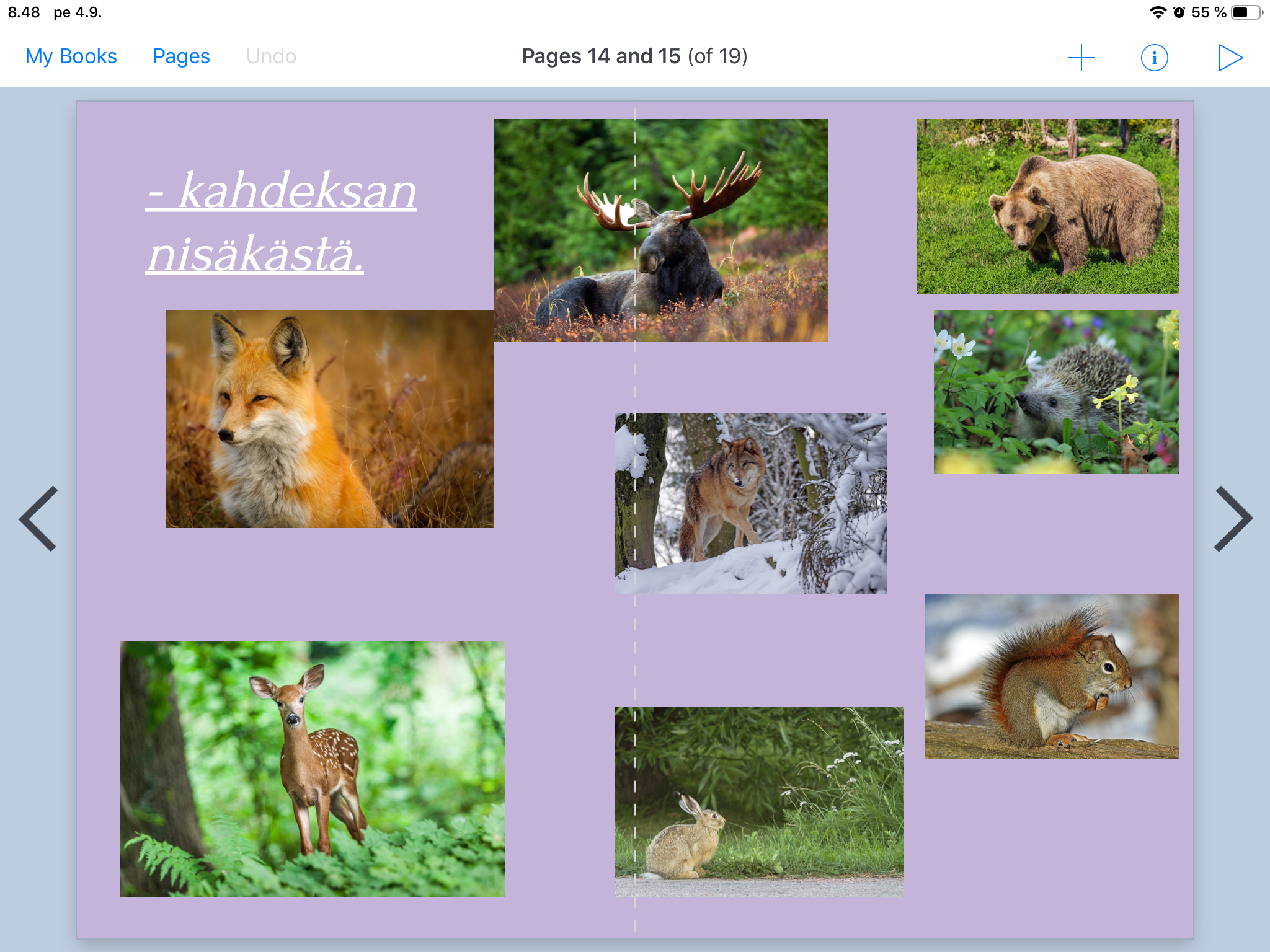Tap the Wi-Fi status icon
This screenshot has height=952, width=1270.
1157,12
